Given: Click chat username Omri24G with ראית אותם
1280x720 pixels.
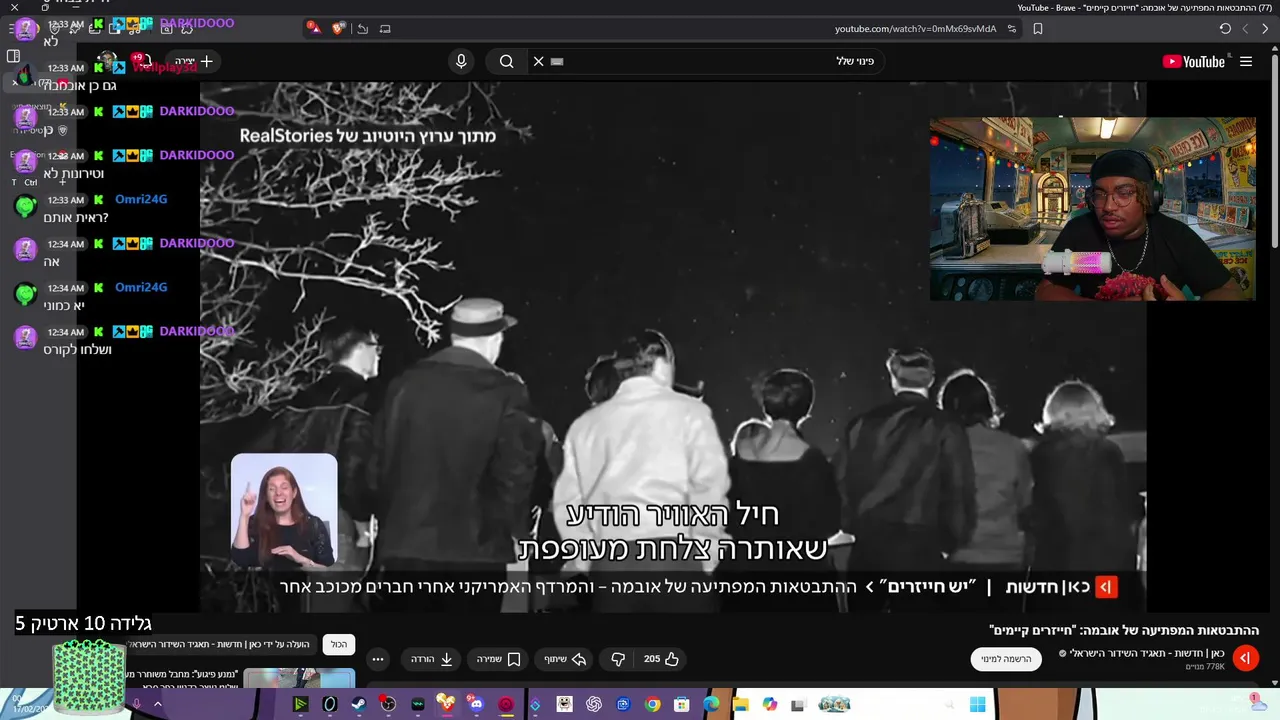Looking at the screenshot, I should [x=141, y=199].
